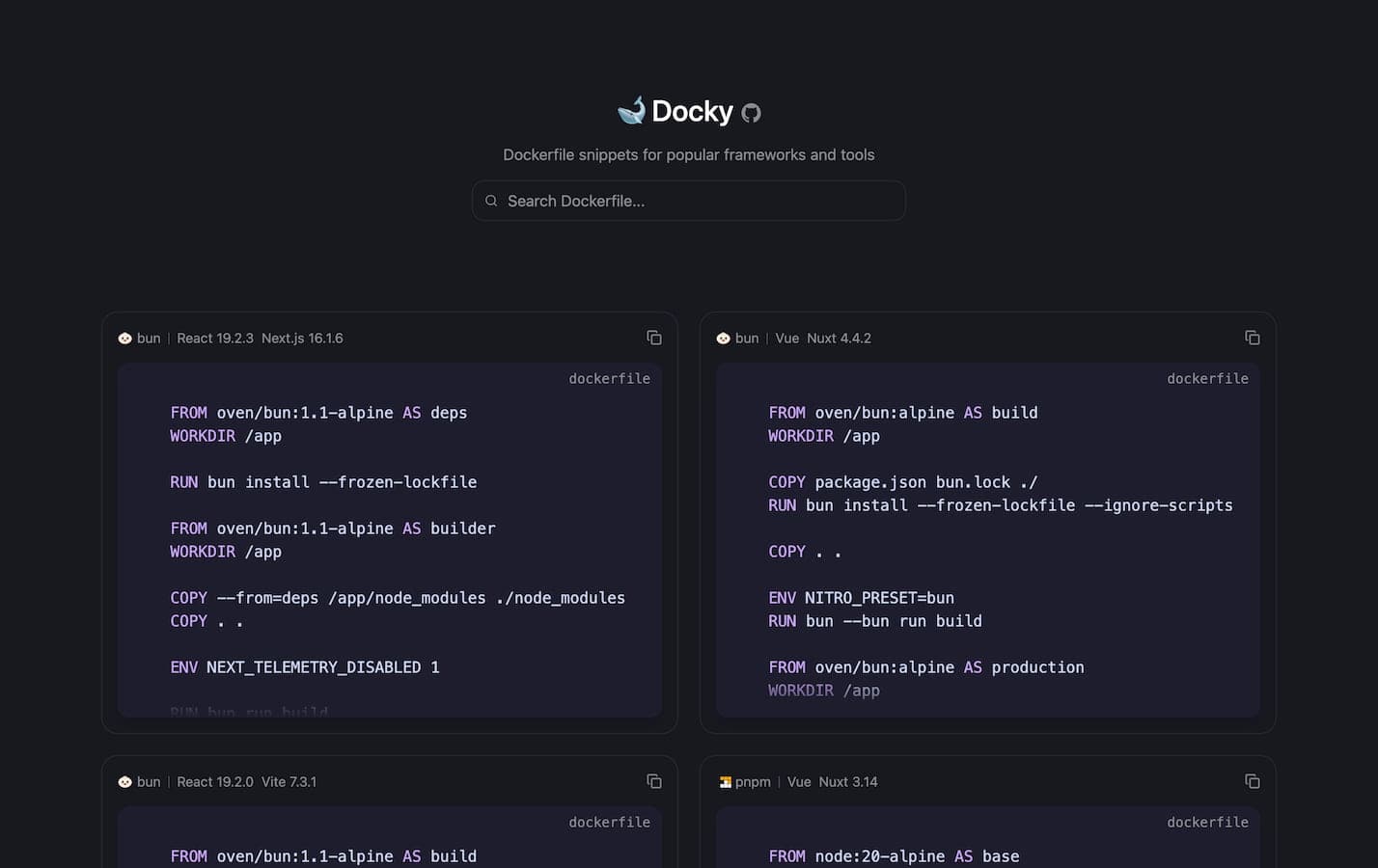Click 'FROM oven/bun:1.1-alpine AS build' line
1378x868 pixels.
point(323,856)
